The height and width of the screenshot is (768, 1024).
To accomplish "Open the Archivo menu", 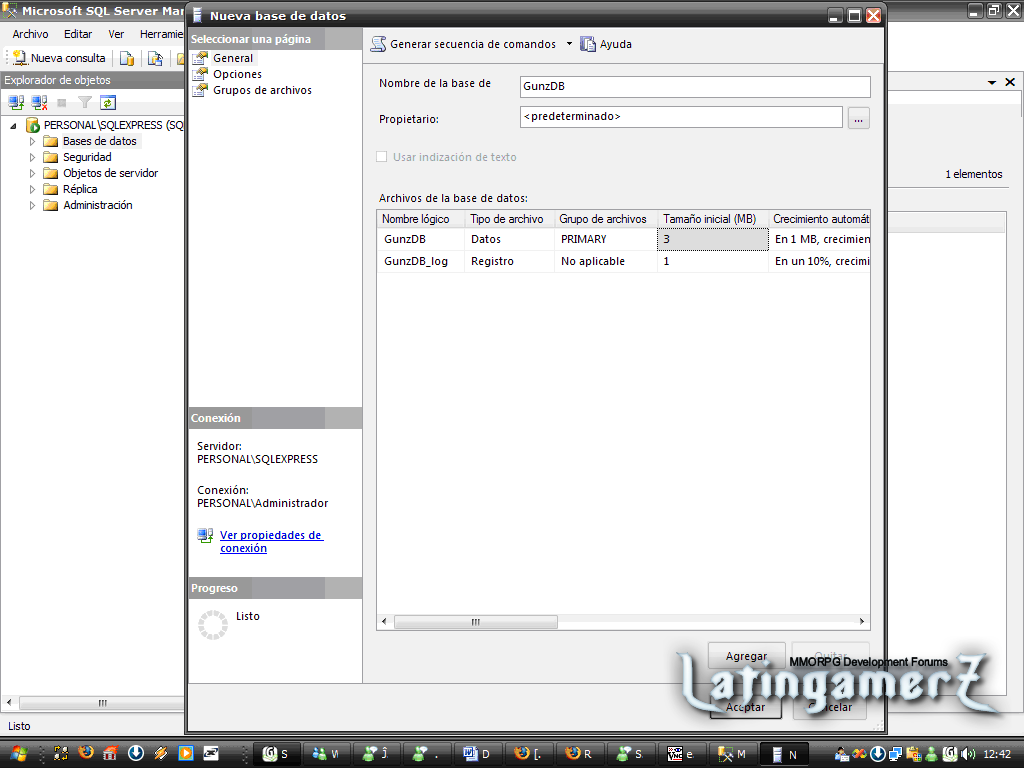I will [30, 34].
